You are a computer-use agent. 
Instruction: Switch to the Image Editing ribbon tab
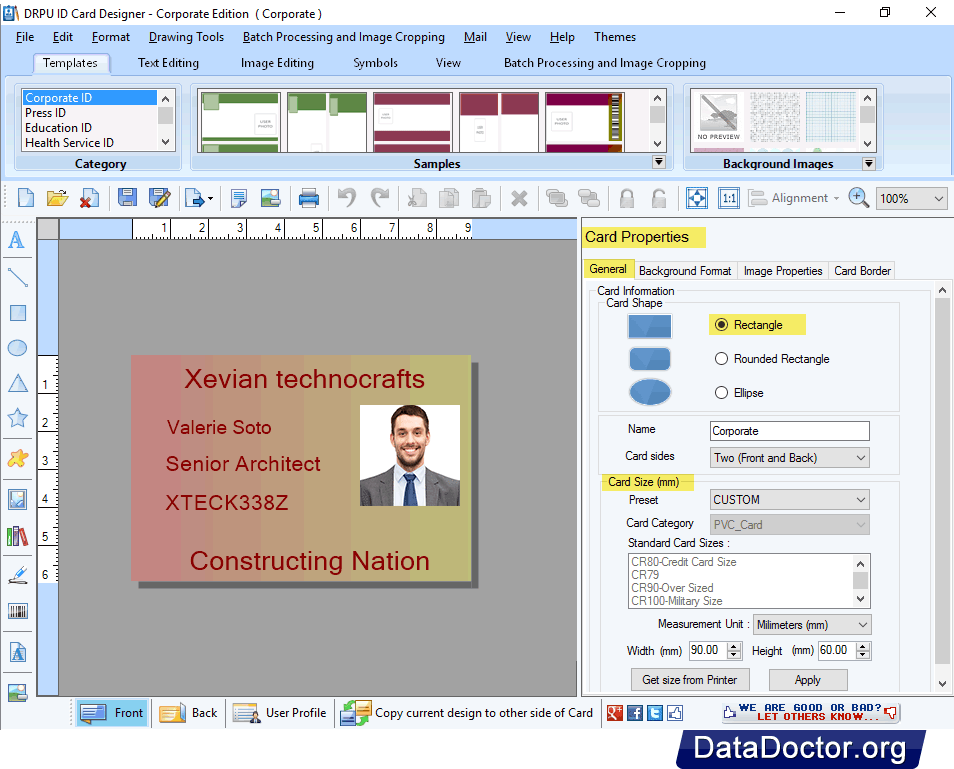point(277,63)
